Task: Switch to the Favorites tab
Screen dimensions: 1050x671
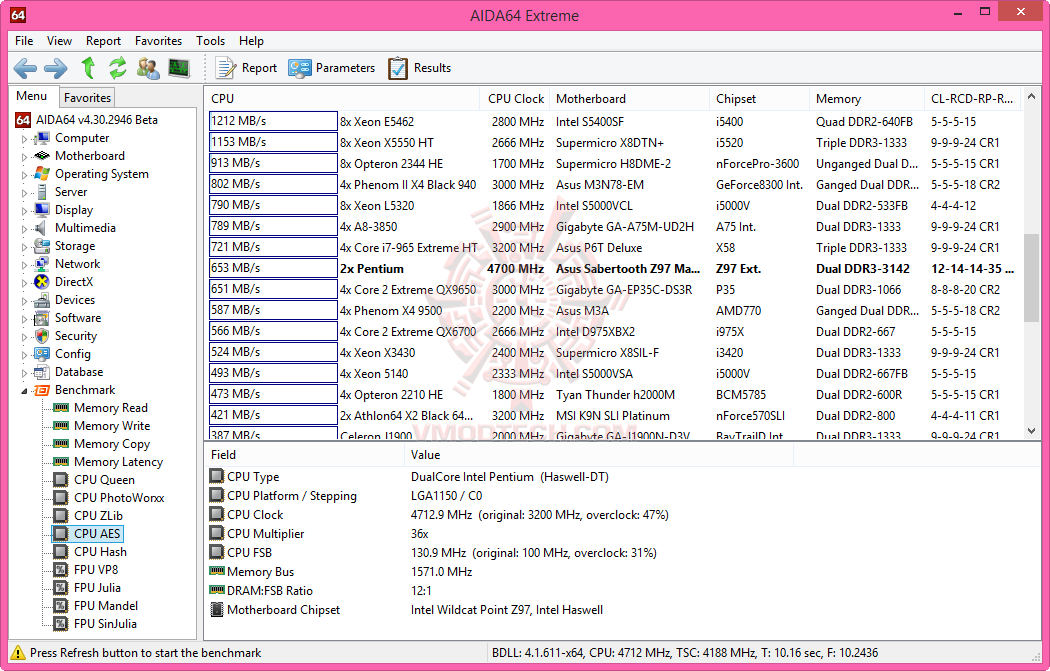Action: 87,98
